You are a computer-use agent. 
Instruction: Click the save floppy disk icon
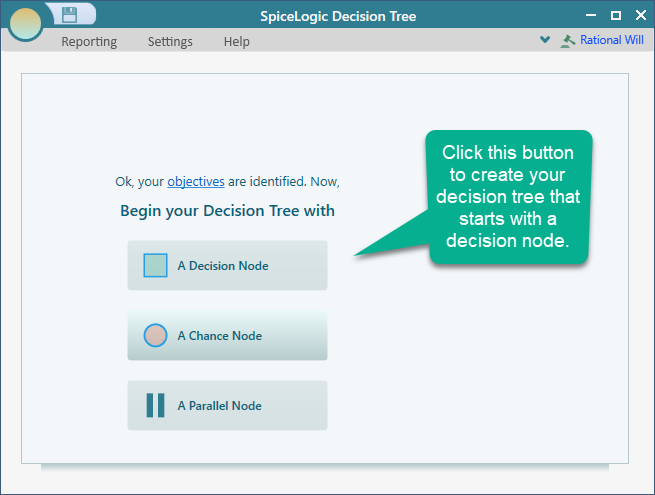[x=69, y=15]
